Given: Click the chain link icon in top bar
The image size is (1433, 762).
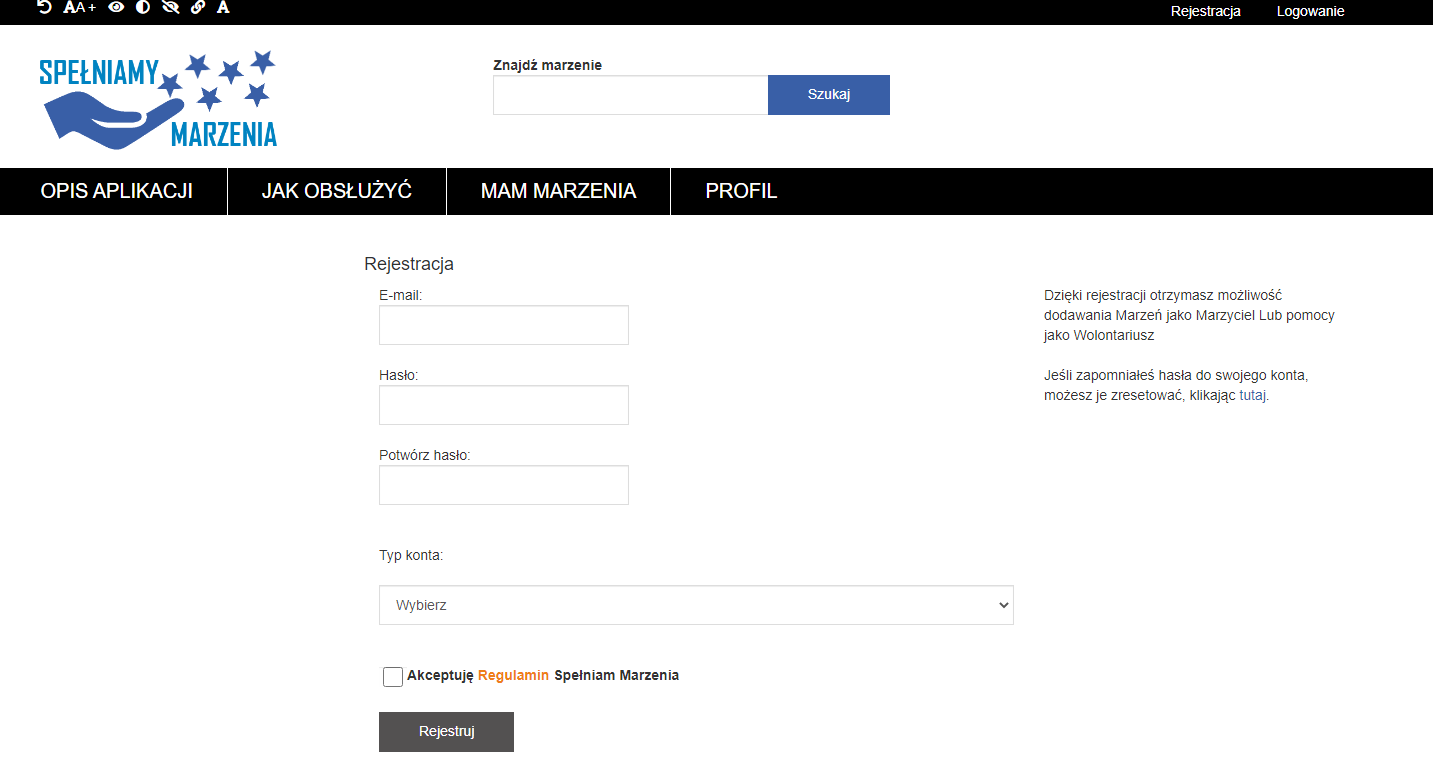Looking at the screenshot, I should 197,8.
